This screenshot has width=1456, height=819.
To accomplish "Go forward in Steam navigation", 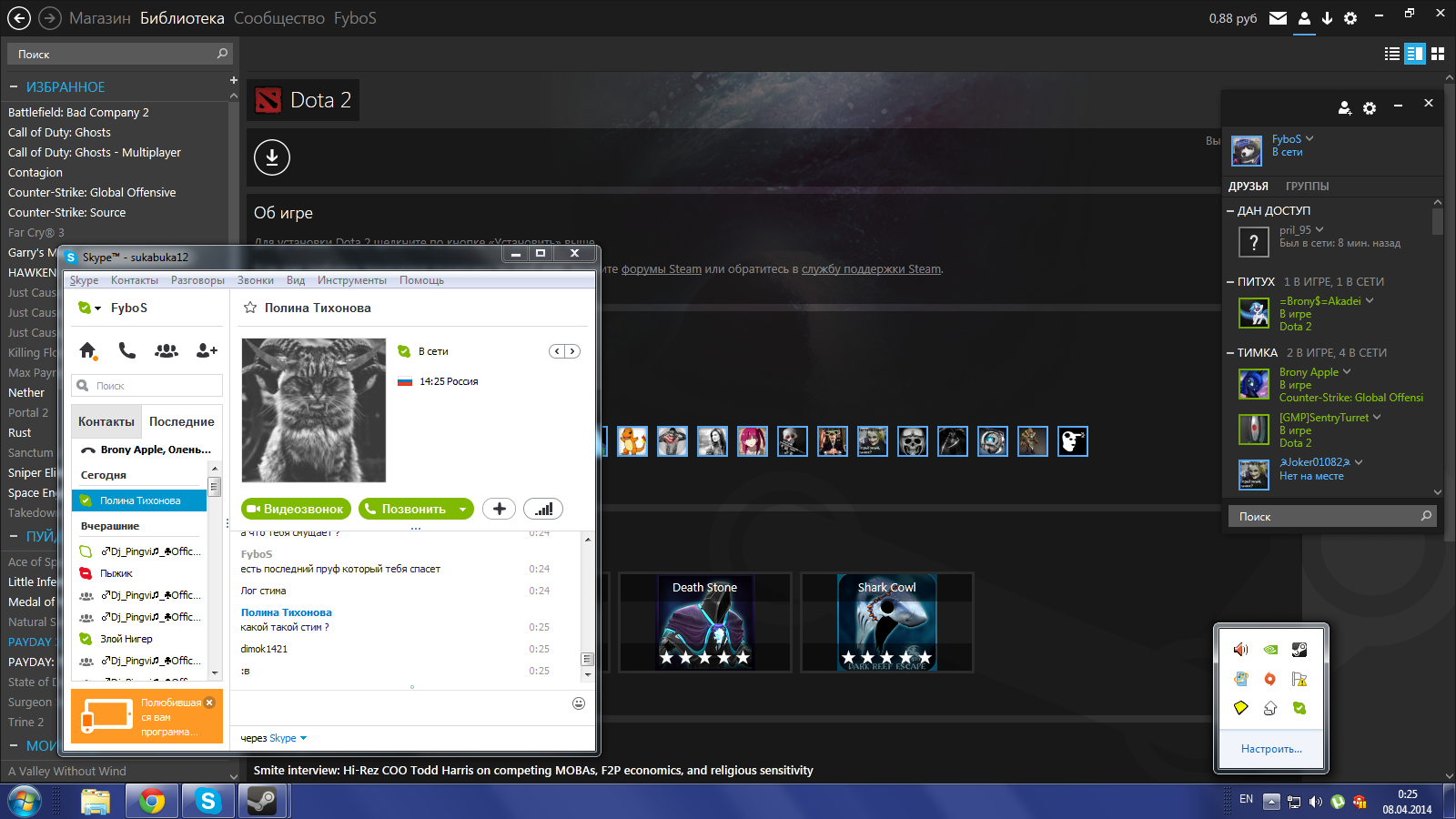I will [50, 18].
